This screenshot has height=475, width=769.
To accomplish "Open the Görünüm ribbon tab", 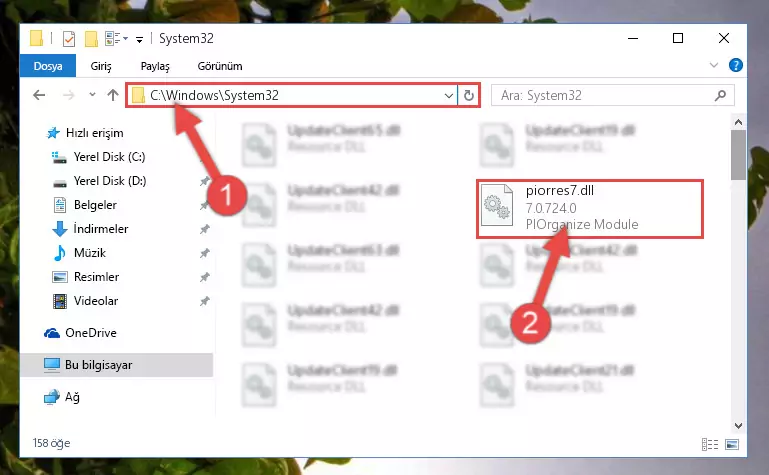I will (220, 66).
